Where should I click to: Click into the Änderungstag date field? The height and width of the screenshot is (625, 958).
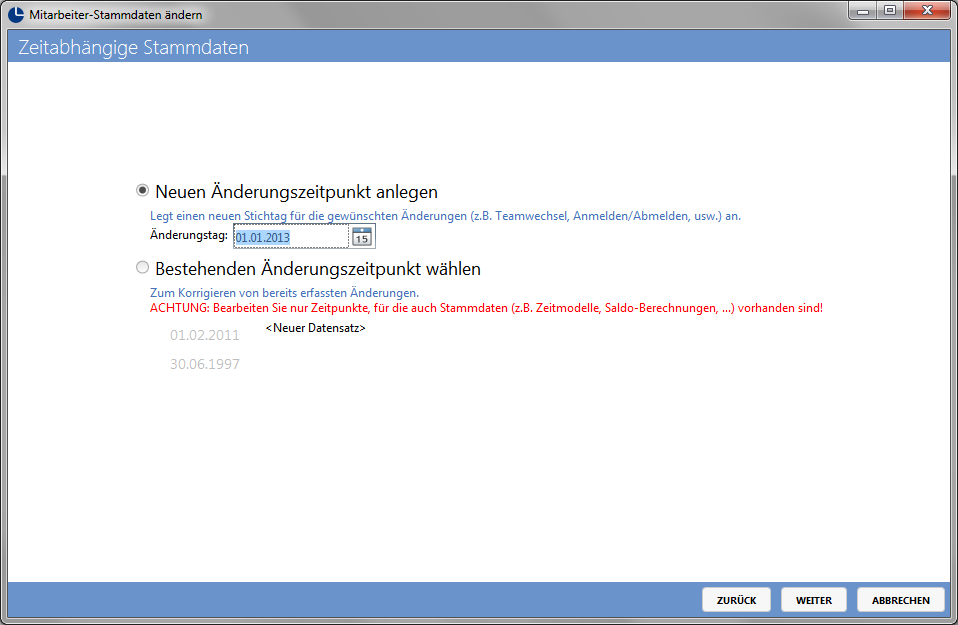coord(291,237)
